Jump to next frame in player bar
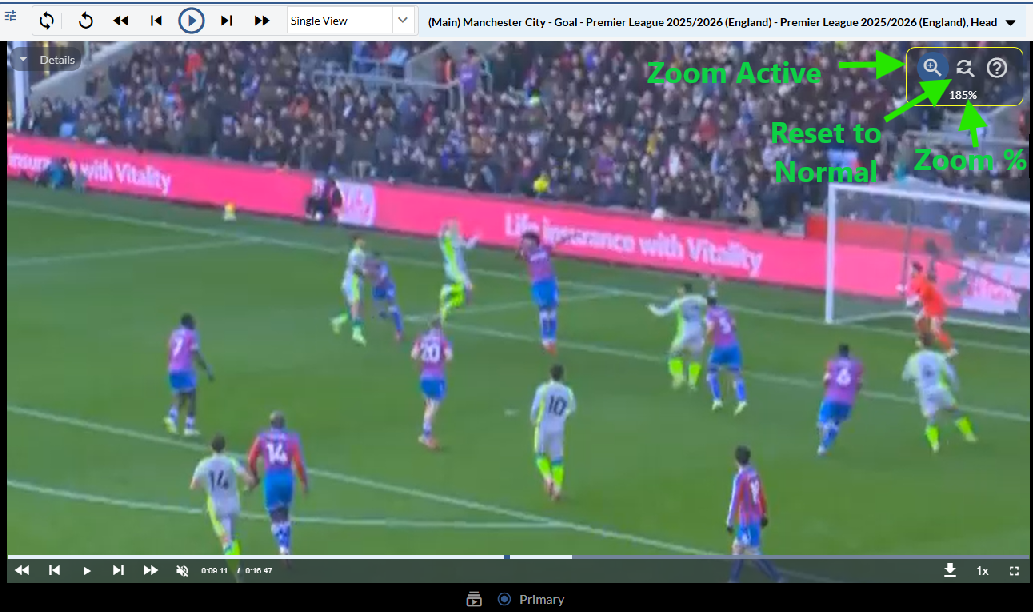1033x612 pixels. (118, 570)
